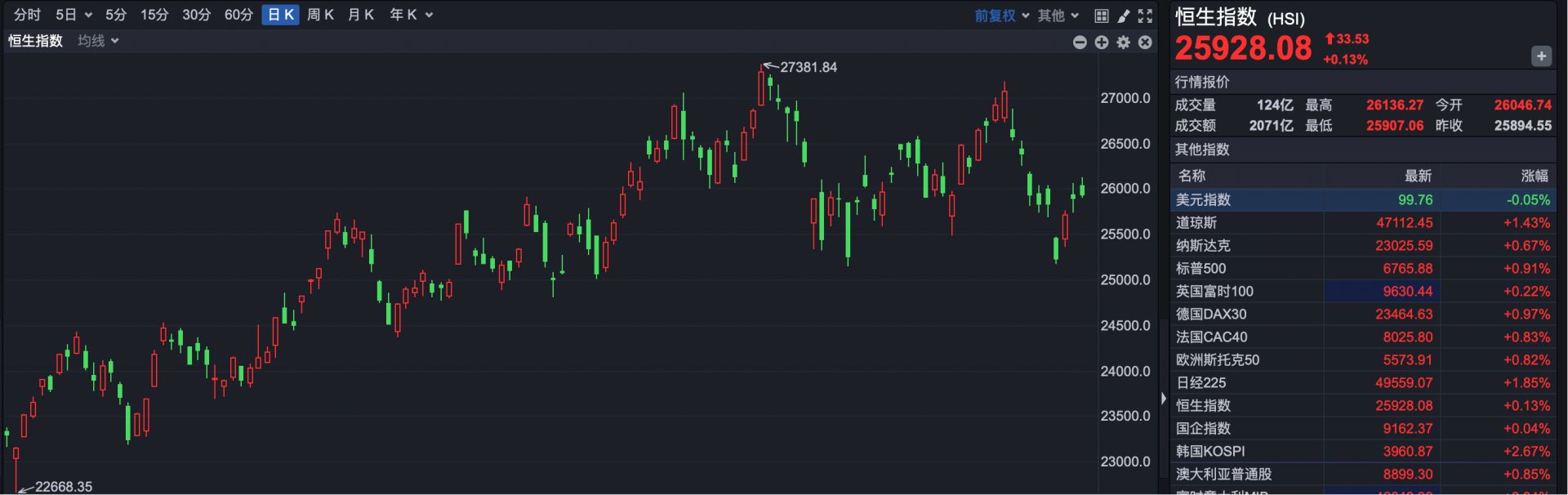Select the 60分 timeframe tab
The image size is (1568, 495).
238,15
